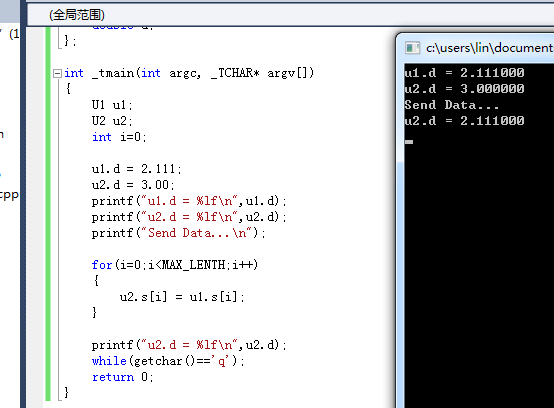Viewport: 554px width, 408px height.
Task: Click the line 'u2.s[i] = u1.s[i];'
Action: [x=182, y=297]
